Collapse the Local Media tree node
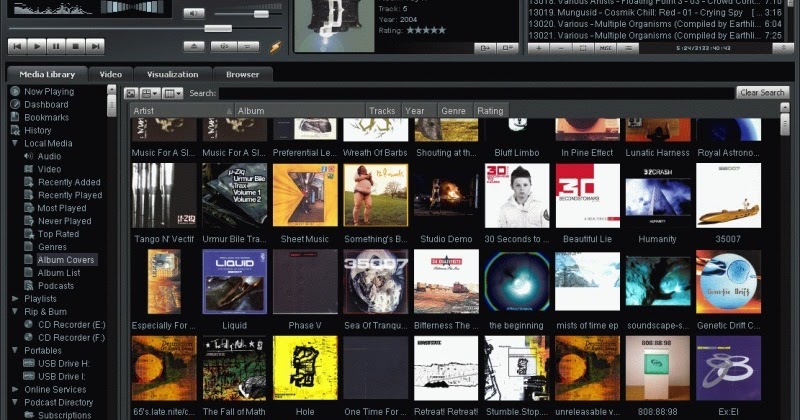Image resolution: width=800 pixels, height=420 pixels. click(x=15, y=143)
